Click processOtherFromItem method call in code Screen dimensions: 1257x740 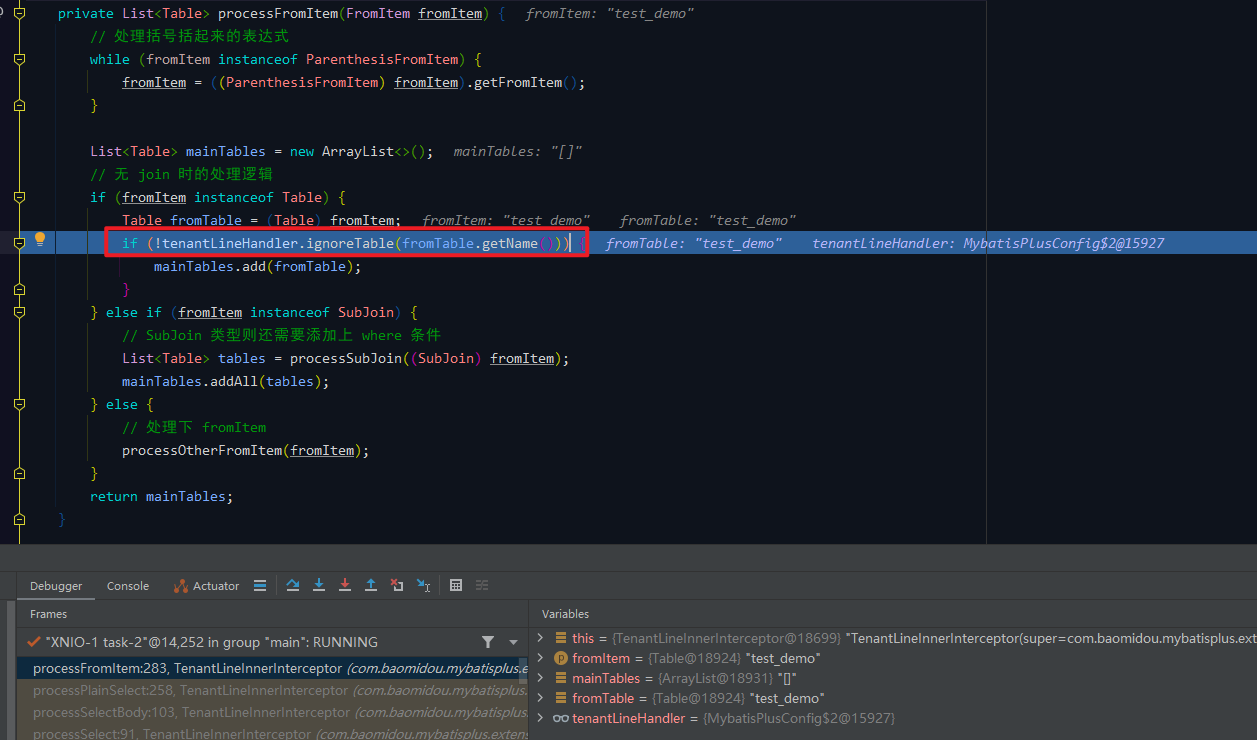click(x=202, y=450)
